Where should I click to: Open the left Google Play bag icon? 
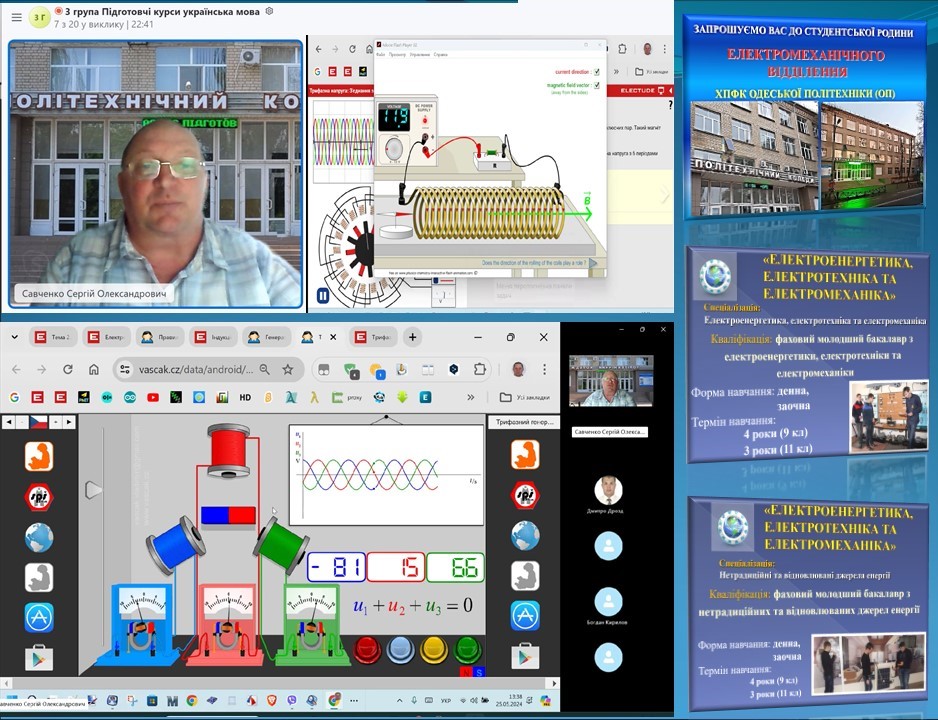tap(39, 657)
